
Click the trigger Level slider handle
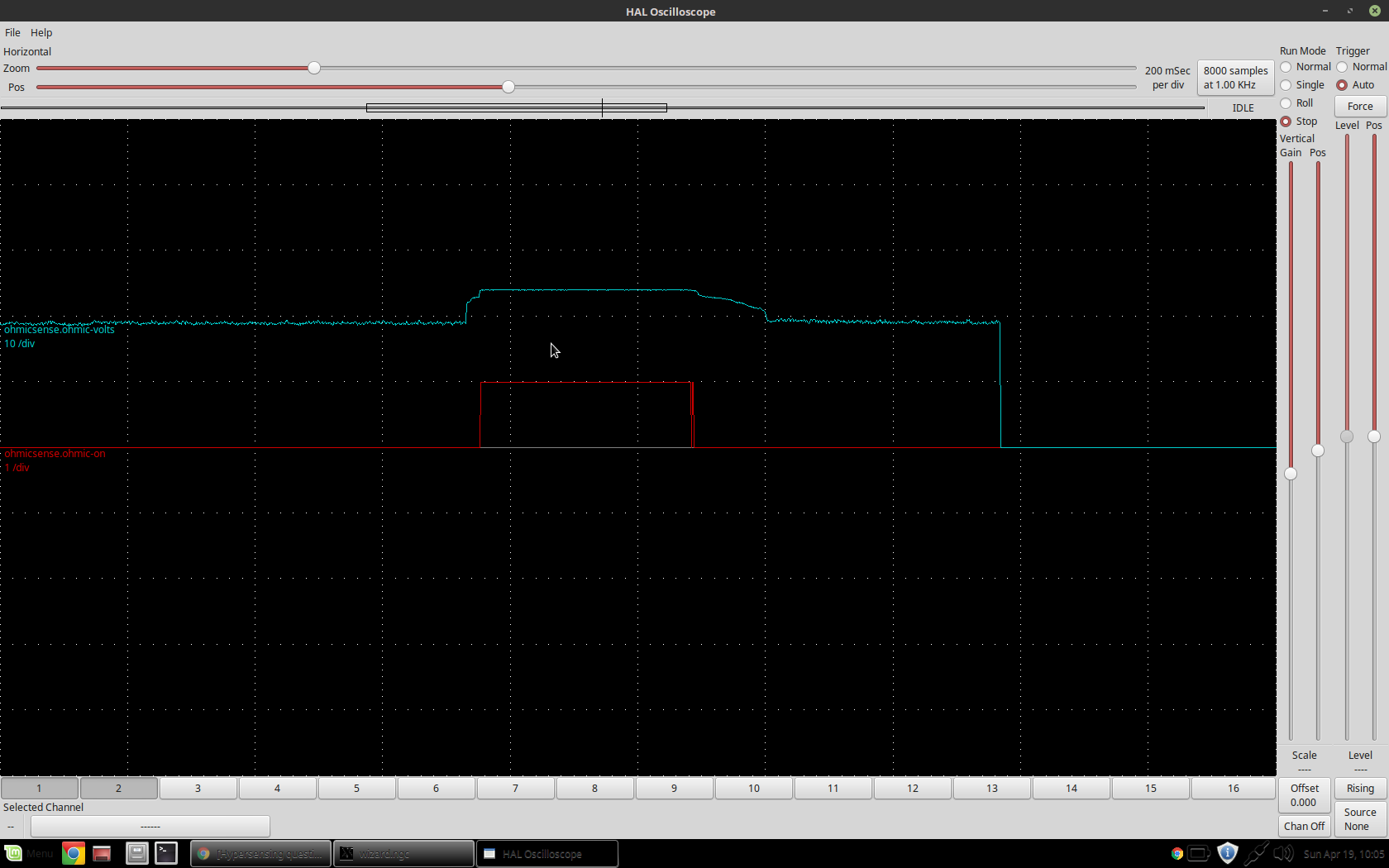click(1347, 436)
